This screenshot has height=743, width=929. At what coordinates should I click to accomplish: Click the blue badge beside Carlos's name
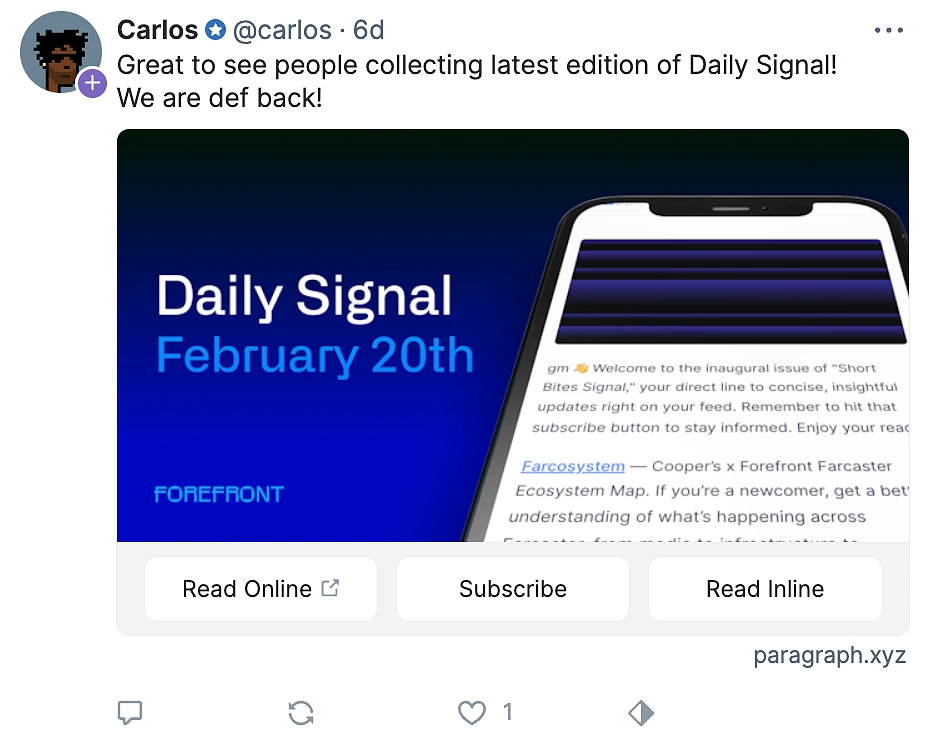[215, 31]
